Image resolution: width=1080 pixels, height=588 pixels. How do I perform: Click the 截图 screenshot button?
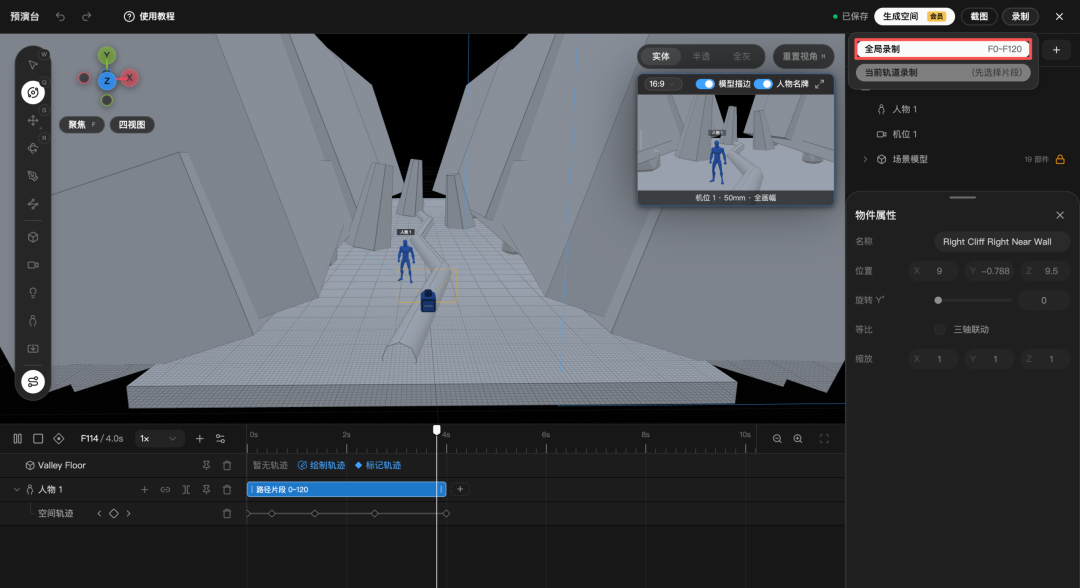click(x=979, y=17)
